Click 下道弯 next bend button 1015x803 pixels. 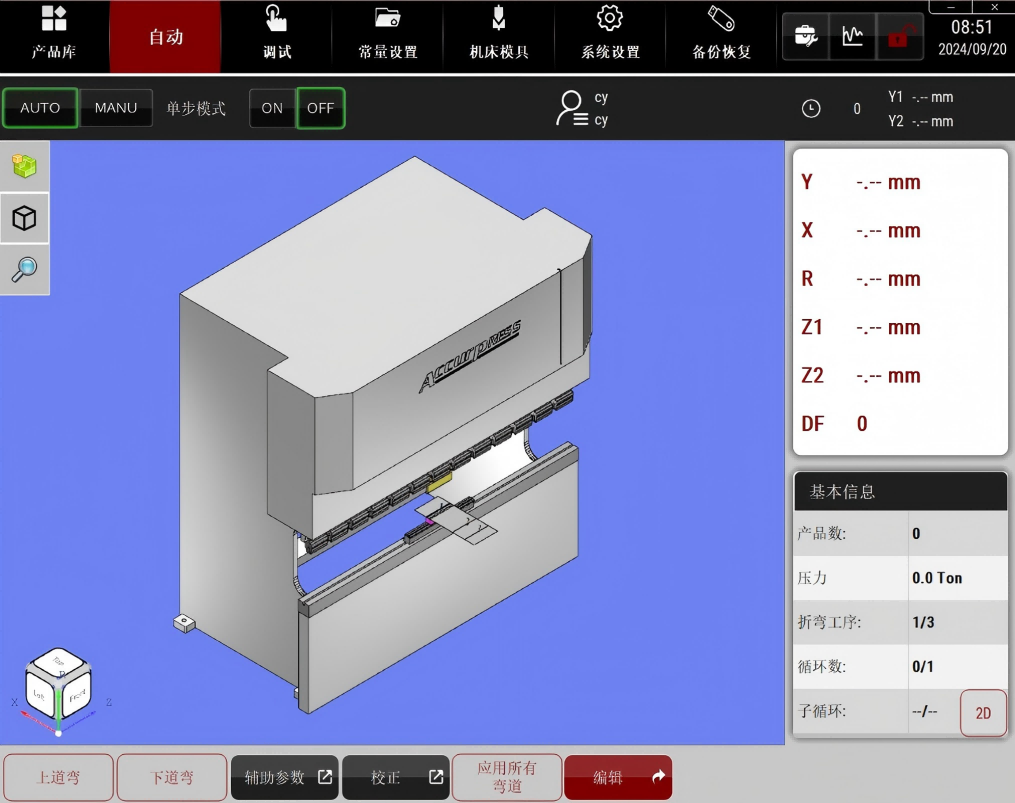tap(171, 777)
